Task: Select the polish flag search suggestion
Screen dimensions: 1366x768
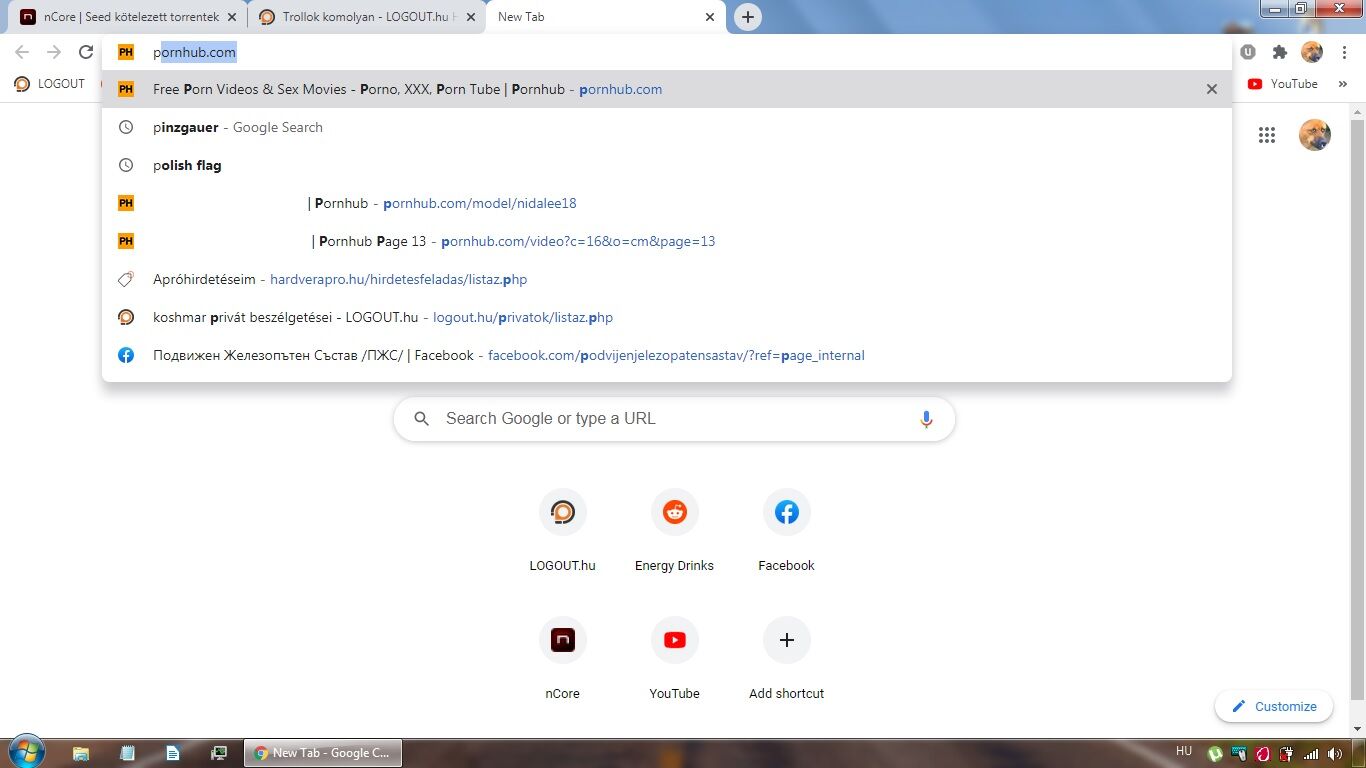Action: click(667, 165)
